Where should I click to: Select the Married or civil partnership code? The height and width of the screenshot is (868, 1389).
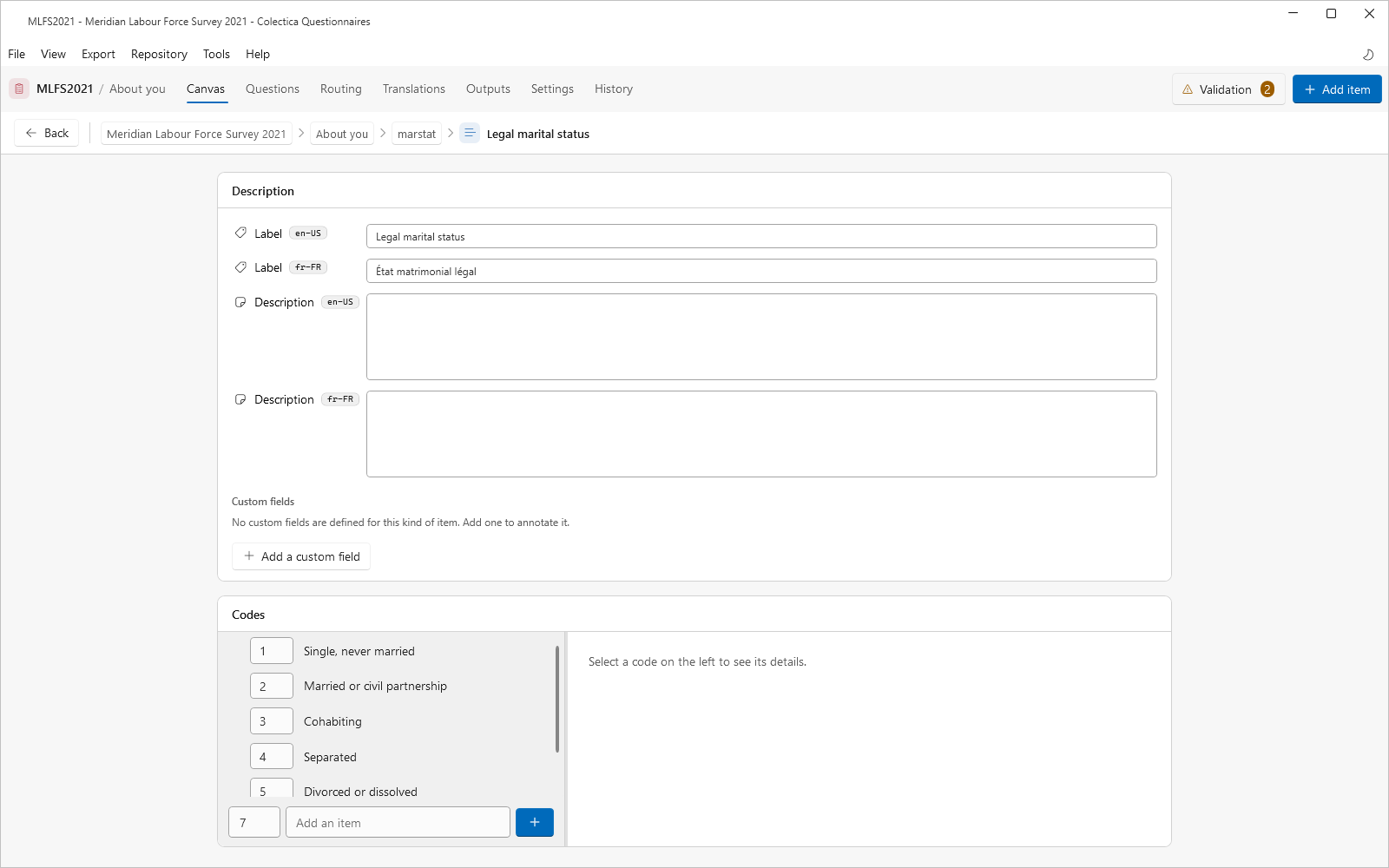pos(375,686)
